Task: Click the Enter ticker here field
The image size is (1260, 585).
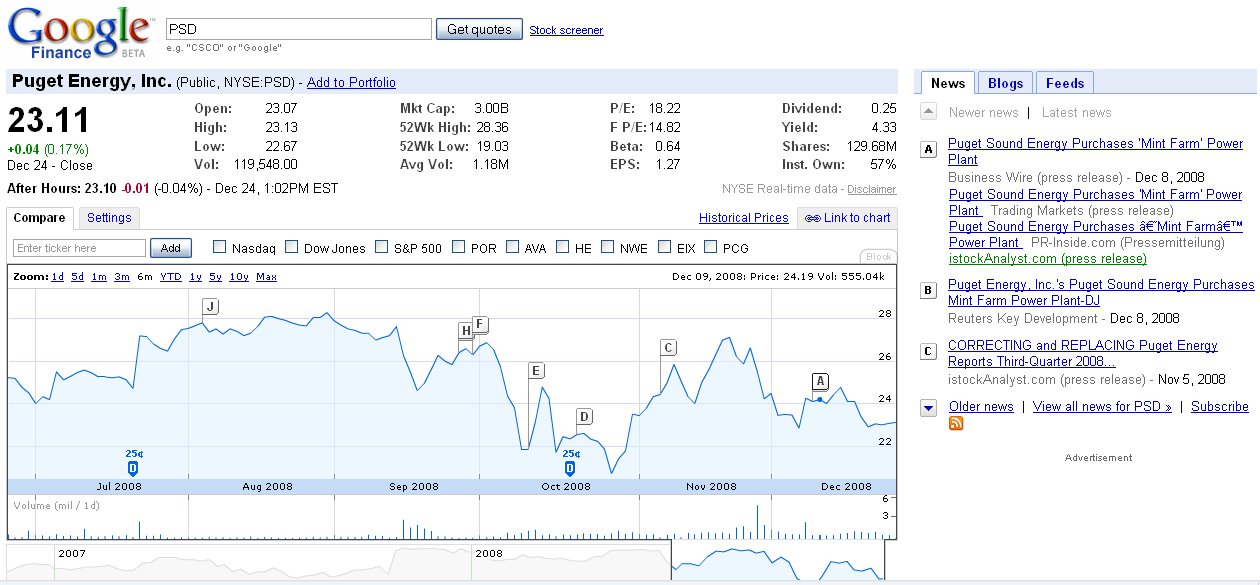Action: point(80,248)
